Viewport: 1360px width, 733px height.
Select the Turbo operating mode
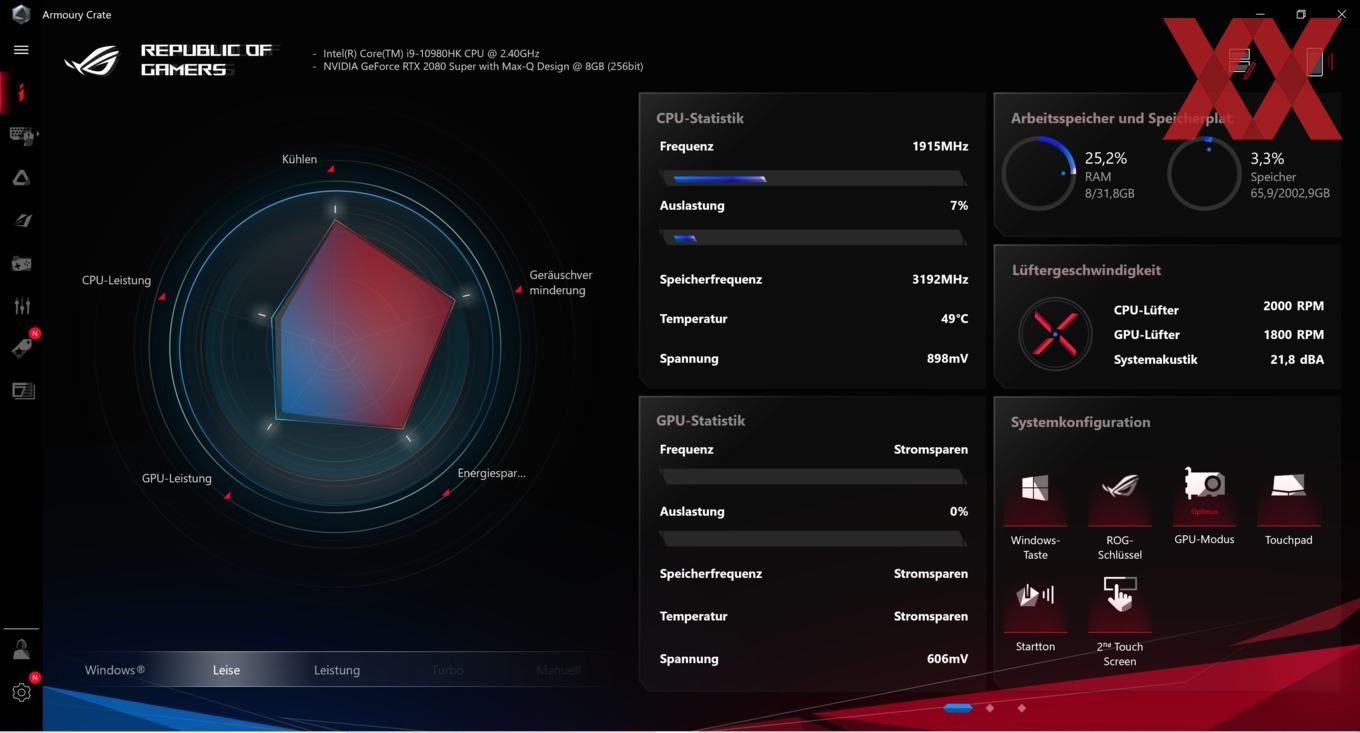(x=447, y=670)
